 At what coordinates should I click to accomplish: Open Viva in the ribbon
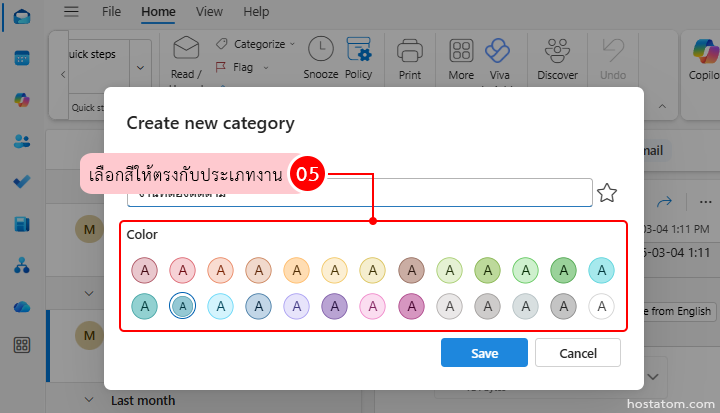[499, 58]
